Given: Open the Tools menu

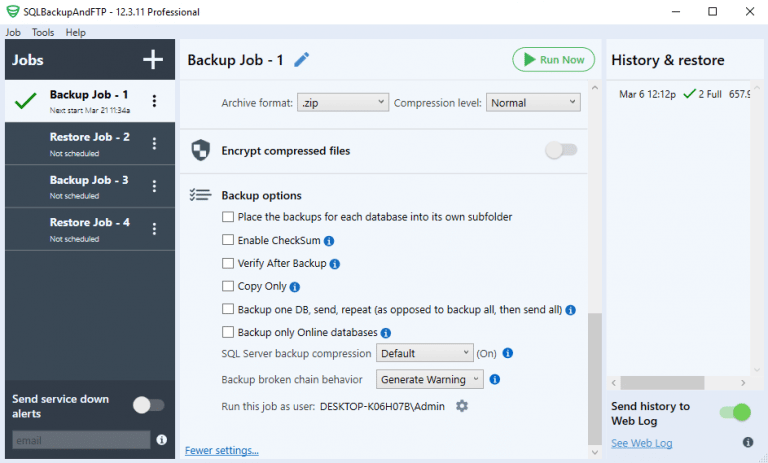Looking at the screenshot, I should click(x=43, y=32).
